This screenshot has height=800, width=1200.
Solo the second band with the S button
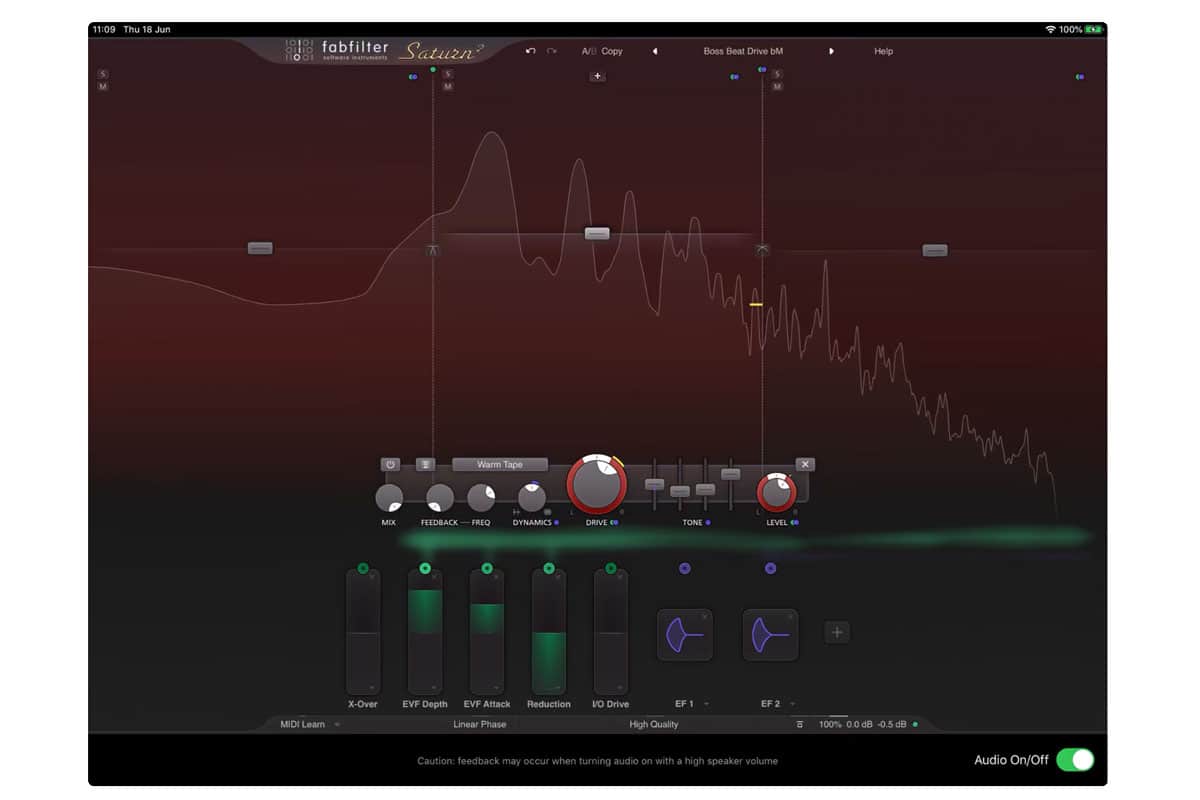[x=448, y=74]
